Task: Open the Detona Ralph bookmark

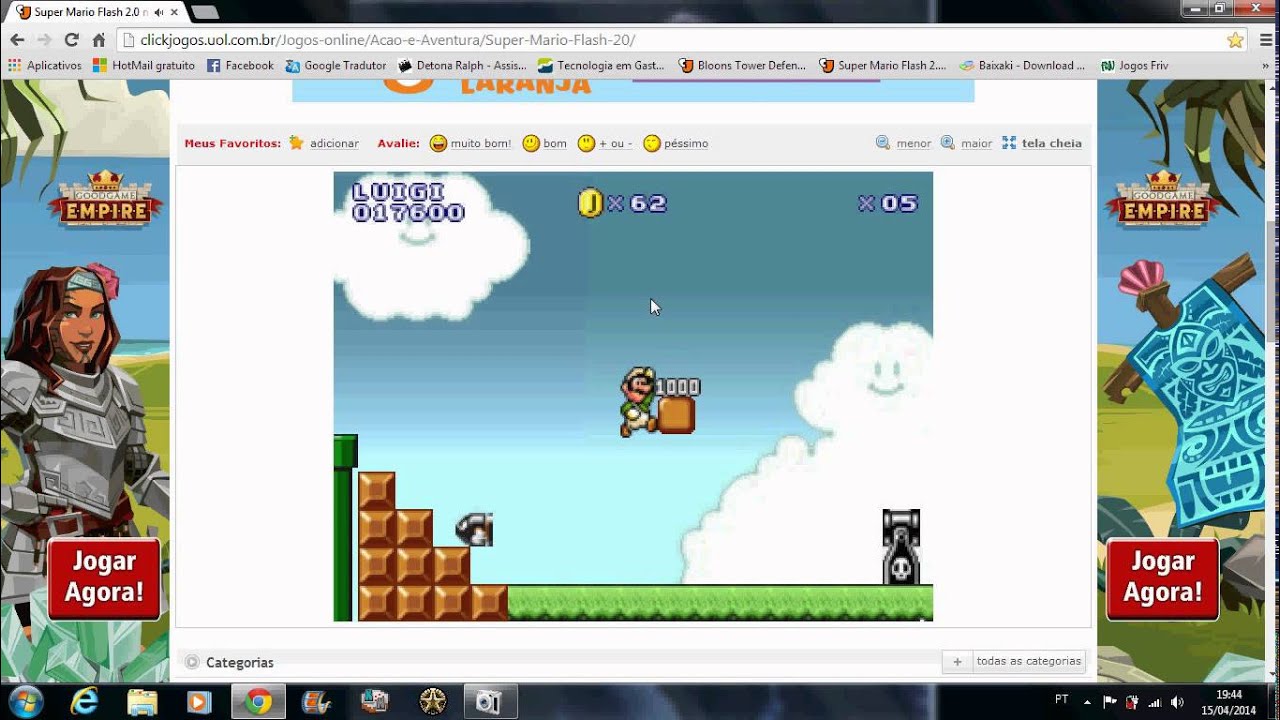Action: point(462,65)
